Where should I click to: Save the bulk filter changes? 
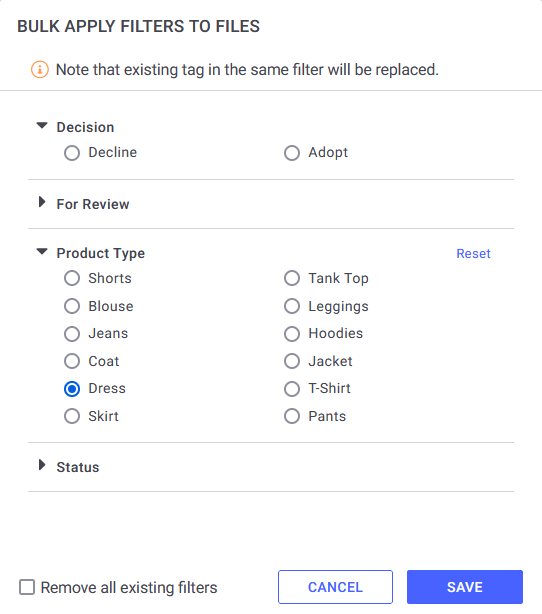[465, 587]
